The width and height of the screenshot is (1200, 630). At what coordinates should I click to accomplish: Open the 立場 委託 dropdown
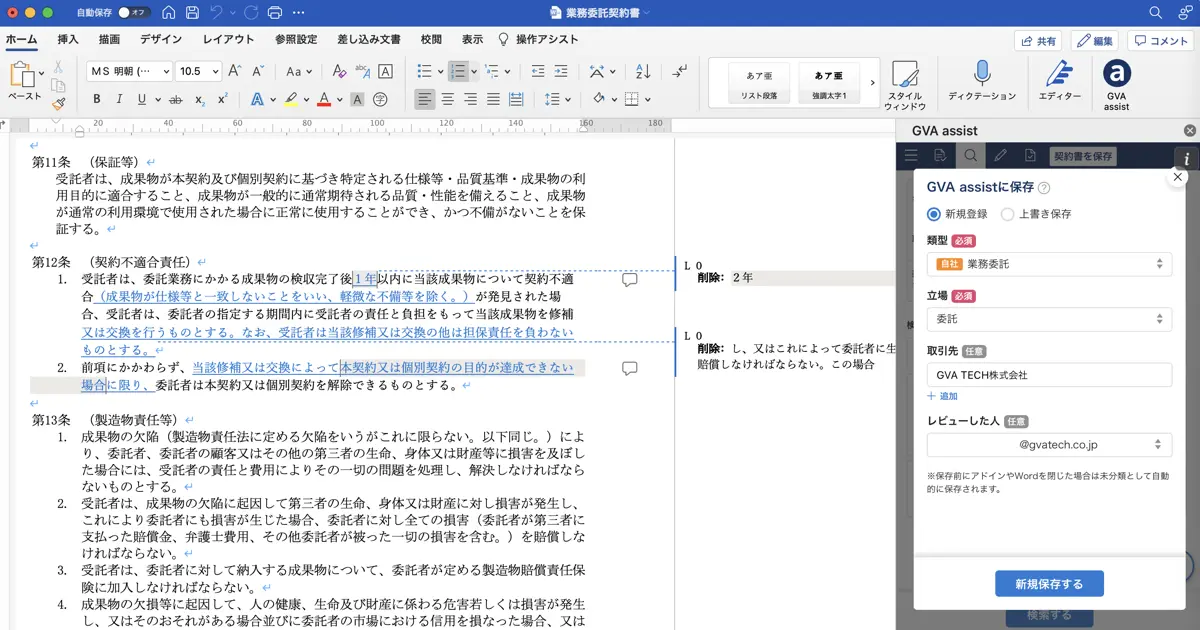(x=1049, y=319)
